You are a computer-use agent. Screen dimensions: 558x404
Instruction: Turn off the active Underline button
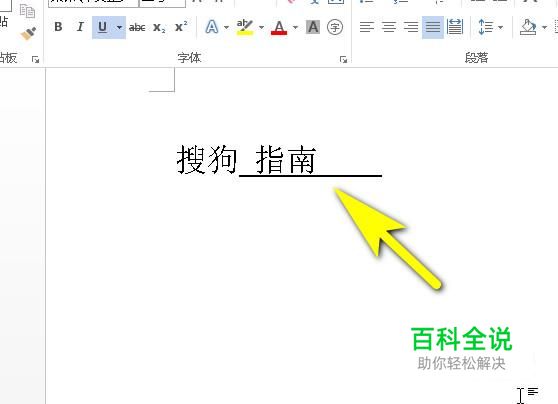(x=102, y=27)
